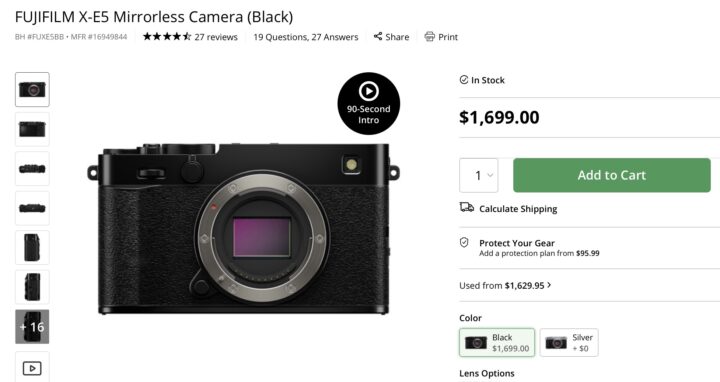
Task: Click the Calculate Shipping truck icon
Action: [x=467, y=208]
